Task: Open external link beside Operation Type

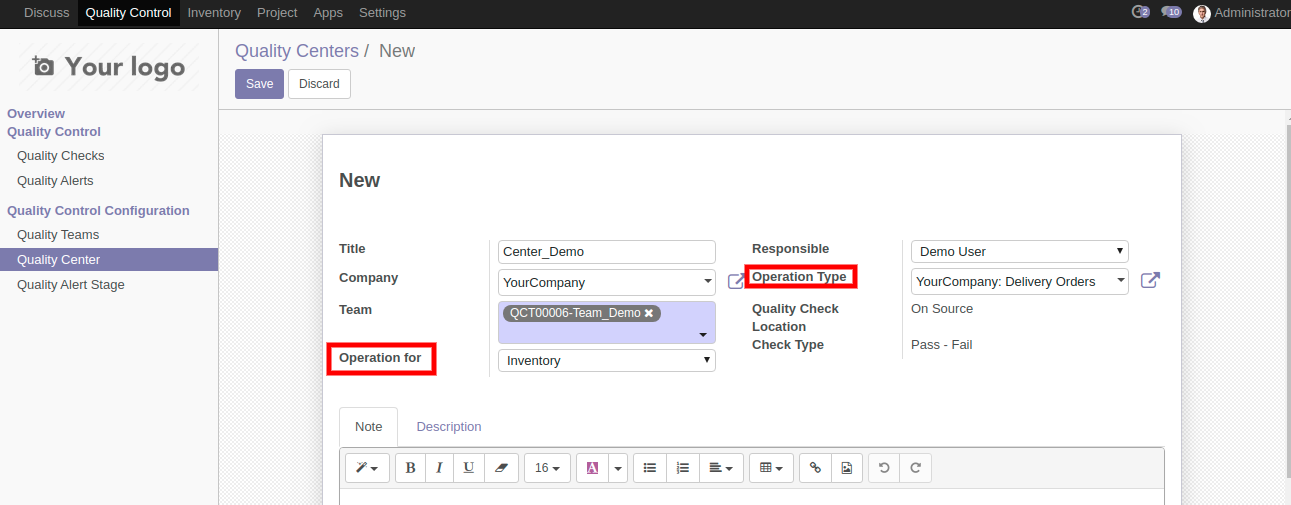Action: coord(1150,281)
